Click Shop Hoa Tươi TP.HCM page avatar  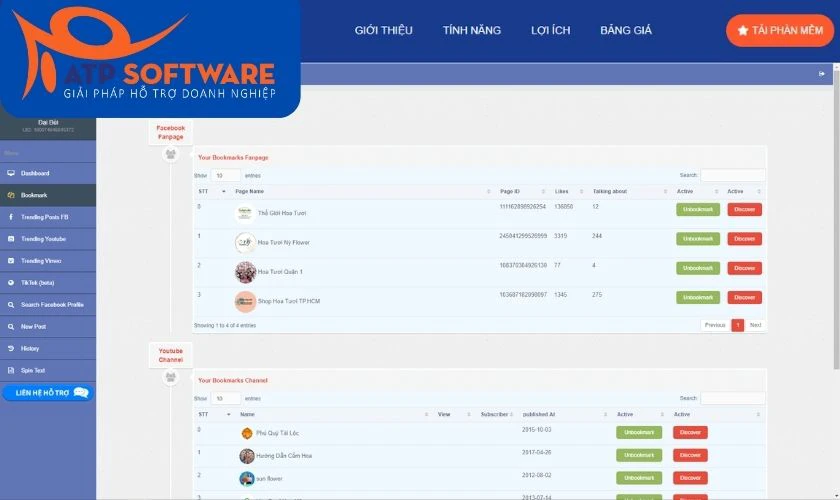[245, 302]
